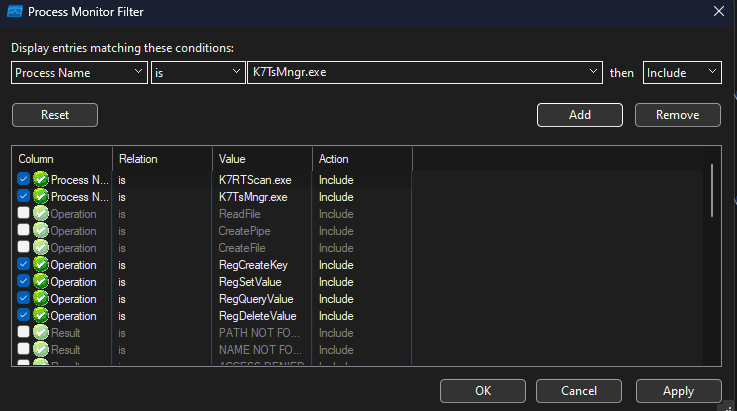Sort list by Value header
The width and height of the screenshot is (737, 411).
tap(262, 159)
